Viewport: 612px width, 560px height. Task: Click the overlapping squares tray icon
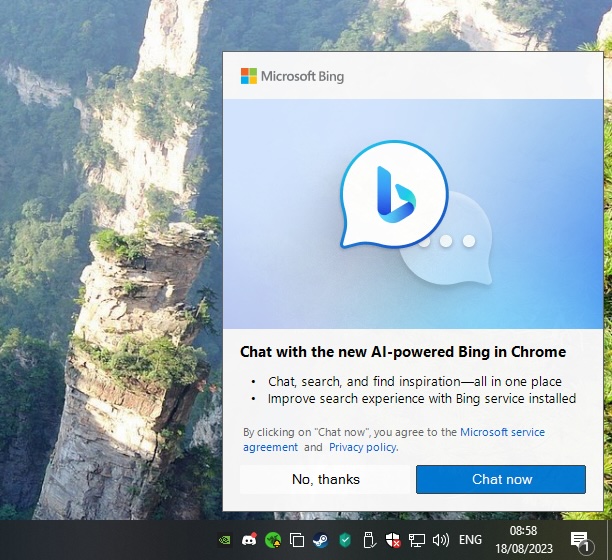click(x=297, y=540)
